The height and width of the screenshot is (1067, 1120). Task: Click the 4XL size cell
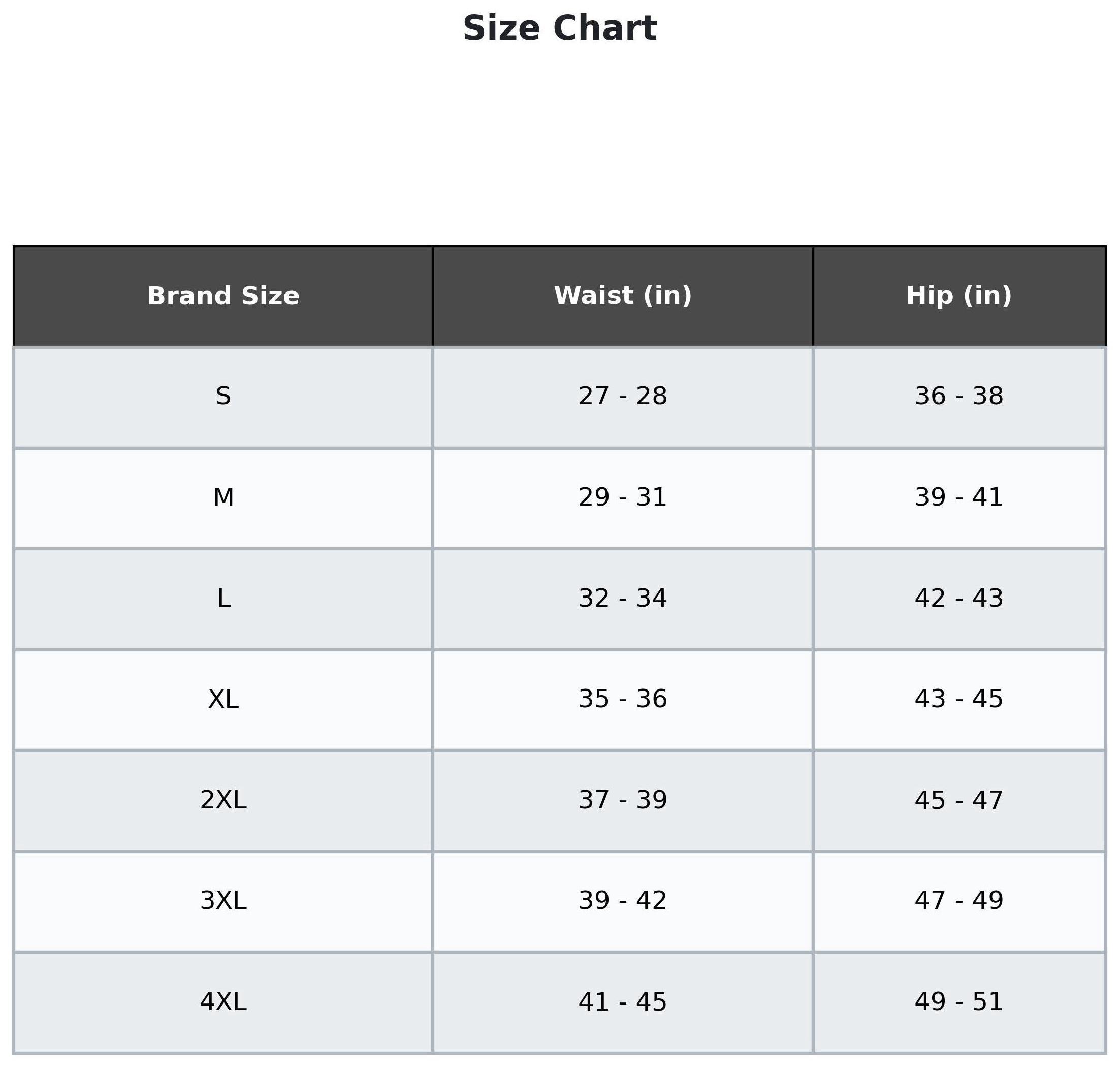pyautogui.click(x=223, y=1001)
